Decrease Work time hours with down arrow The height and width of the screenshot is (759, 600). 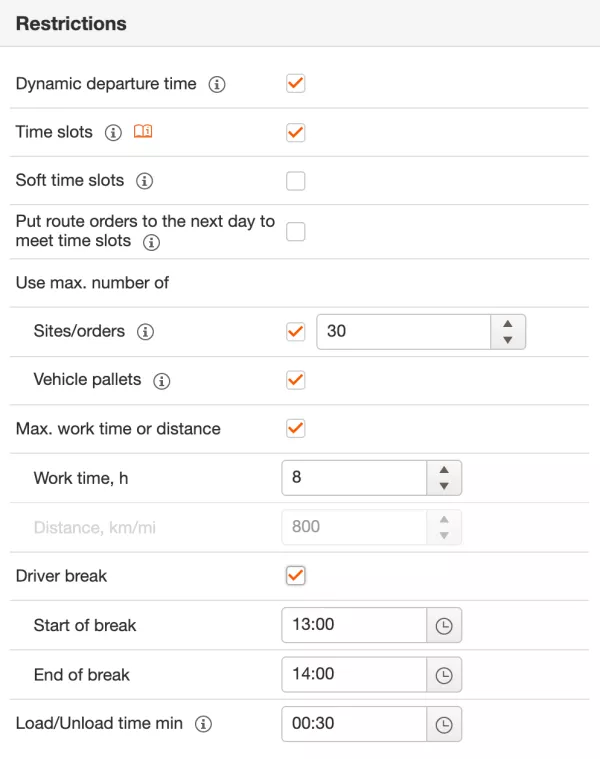click(x=444, y=486)
